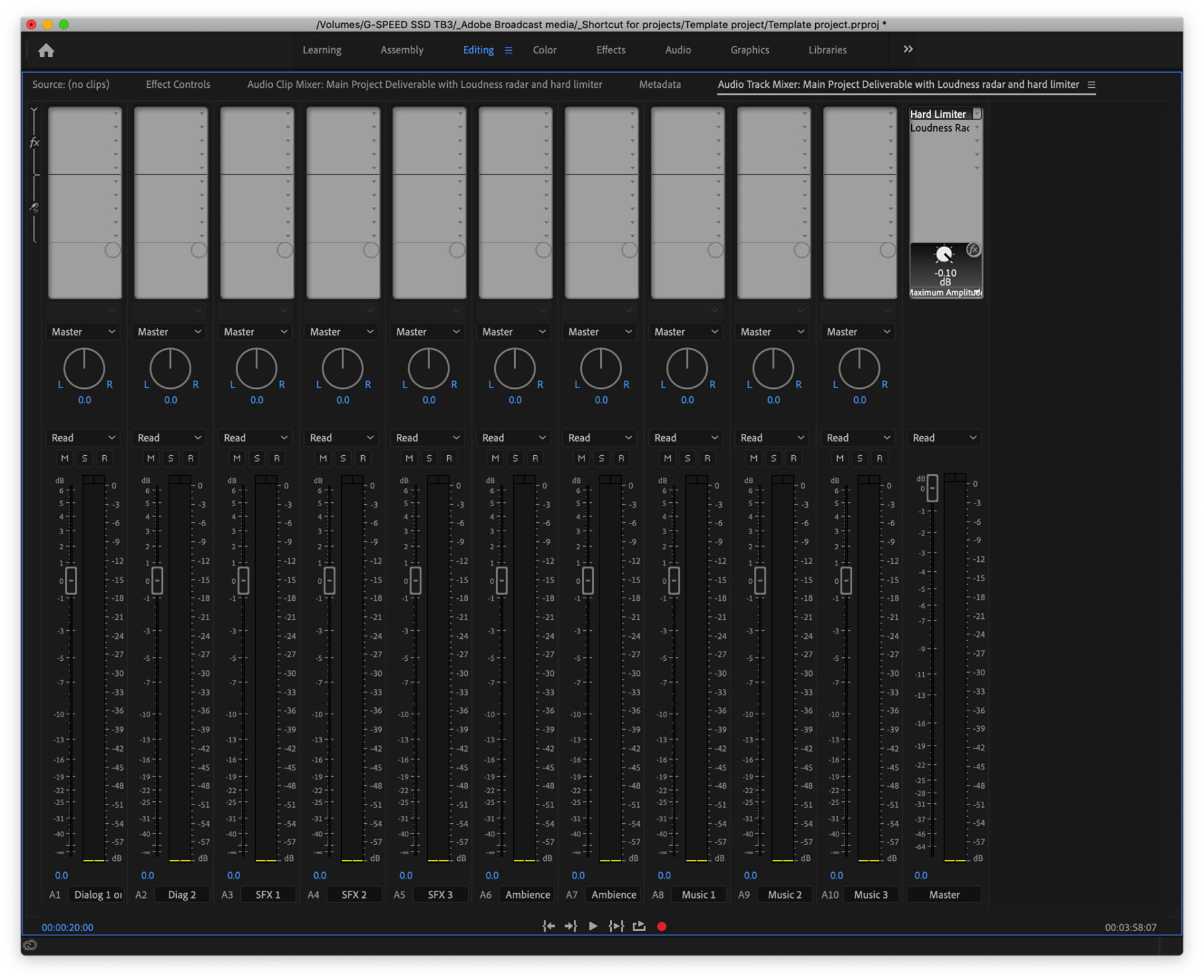Screen dimensions: 1204x980
Task: Switch to the Effect Controls tab
Action: (x=177, y=84)
